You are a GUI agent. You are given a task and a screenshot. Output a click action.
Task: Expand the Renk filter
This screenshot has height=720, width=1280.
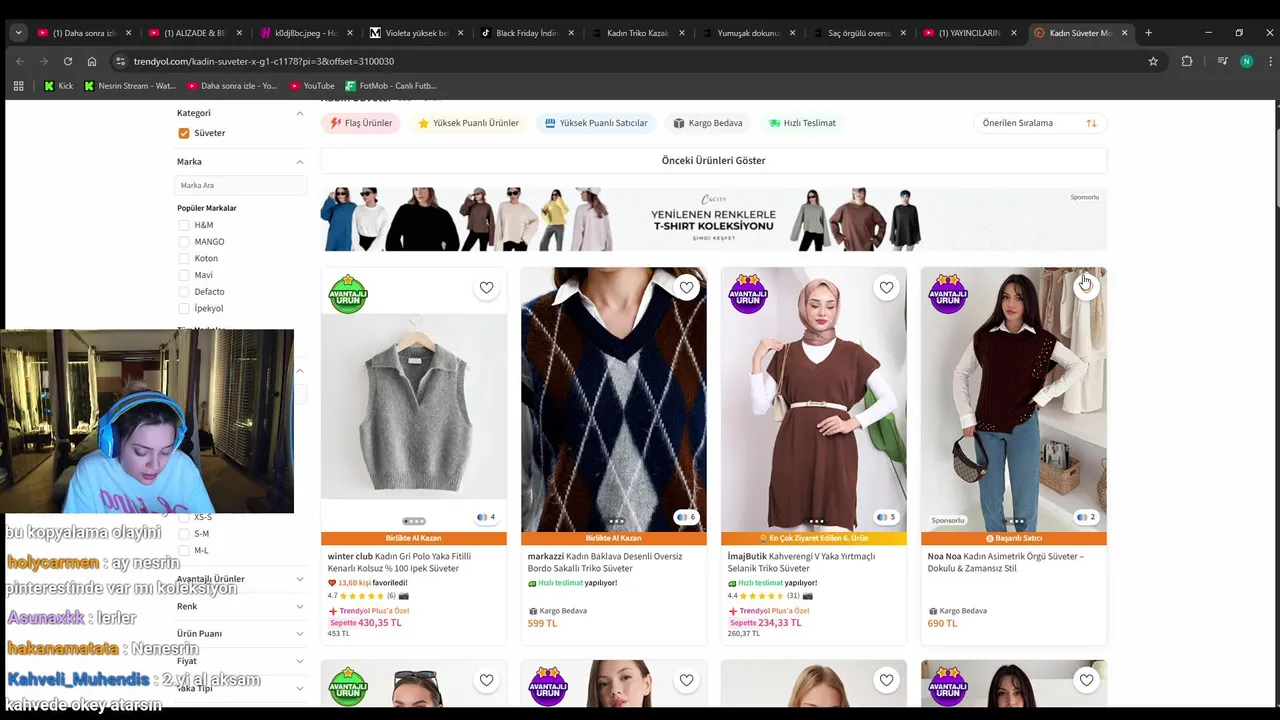click(x=299, y=606)
